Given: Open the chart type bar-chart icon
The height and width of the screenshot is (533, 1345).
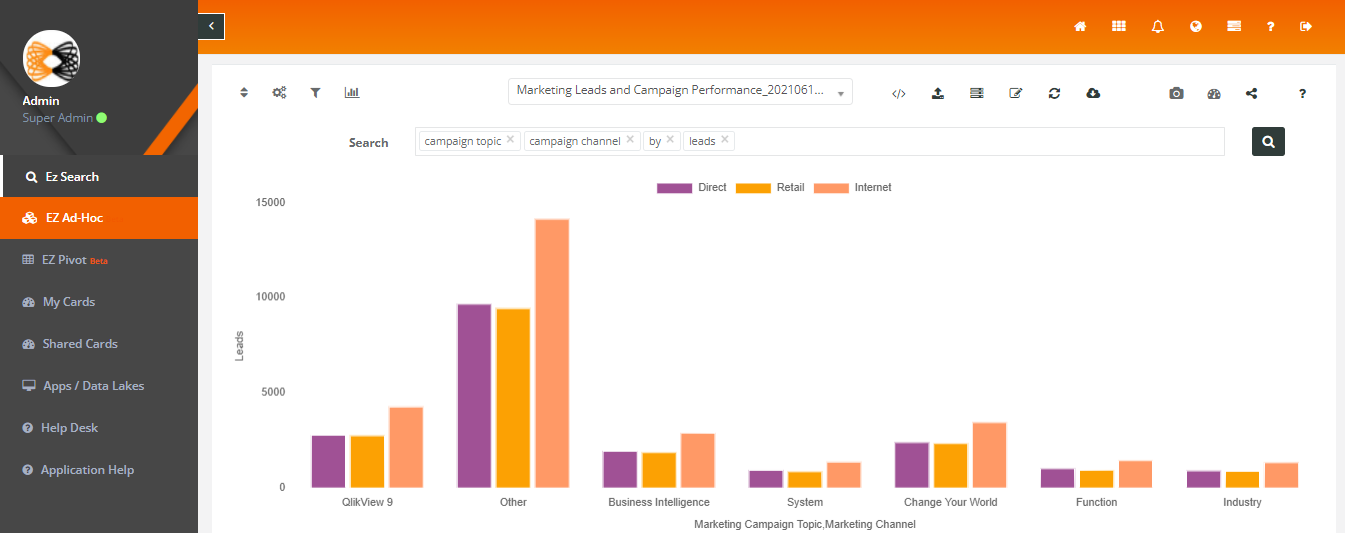Looking at the screenshot, I should tap(352, 92).
